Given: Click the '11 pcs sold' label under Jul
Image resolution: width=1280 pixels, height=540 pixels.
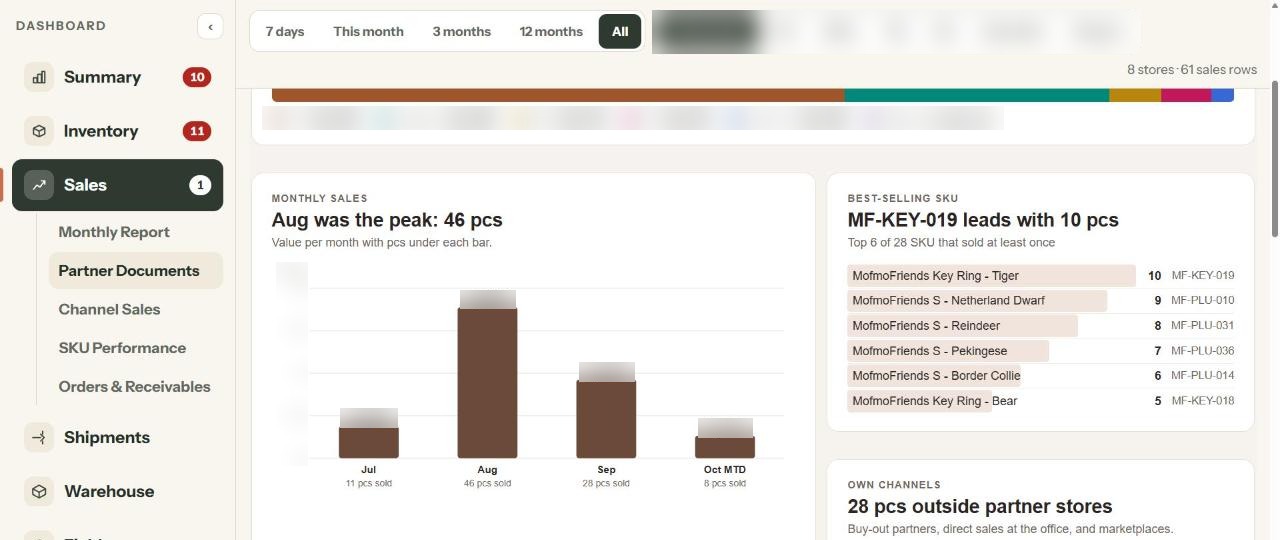Looking at the screenshot, I should pos(369,483).
